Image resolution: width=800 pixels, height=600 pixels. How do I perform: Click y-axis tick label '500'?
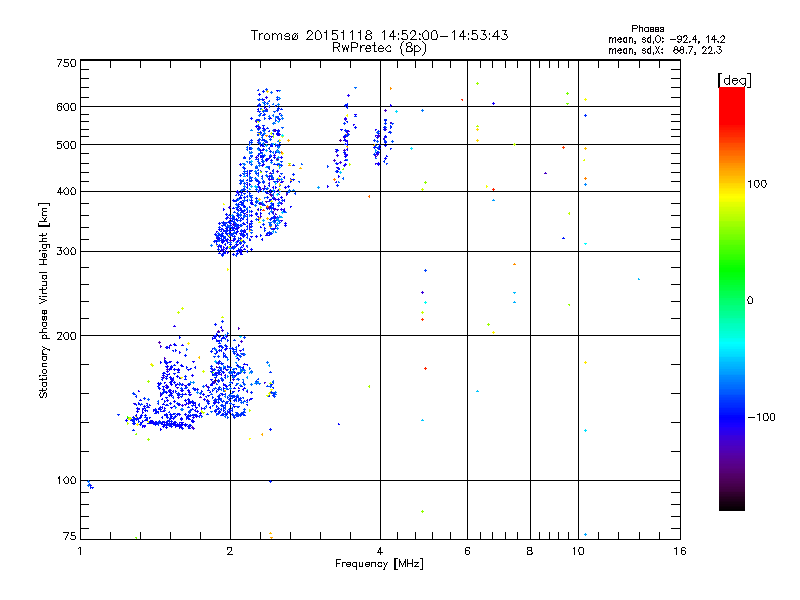66,145
